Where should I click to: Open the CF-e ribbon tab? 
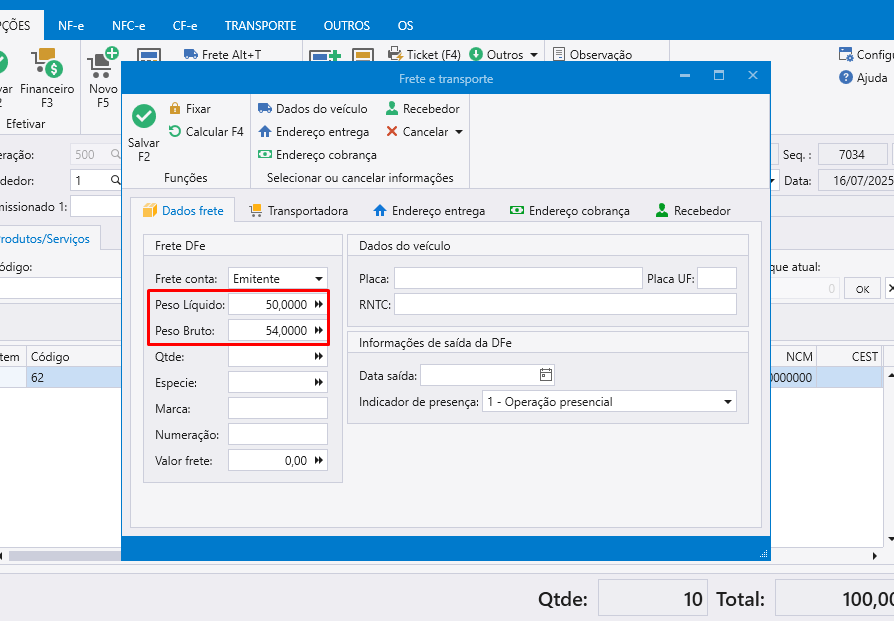(185, 26)
